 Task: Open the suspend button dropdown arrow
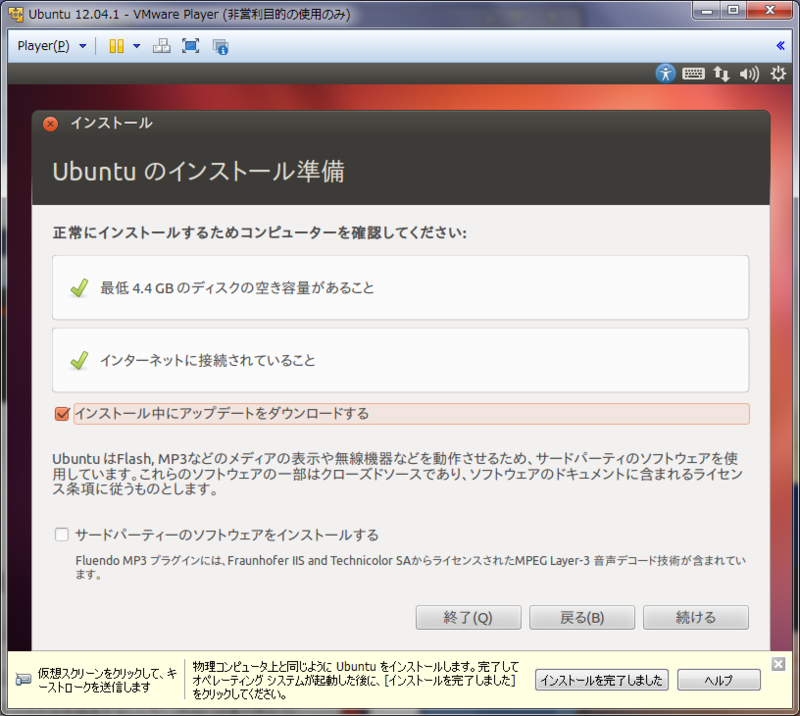(136, 45)
